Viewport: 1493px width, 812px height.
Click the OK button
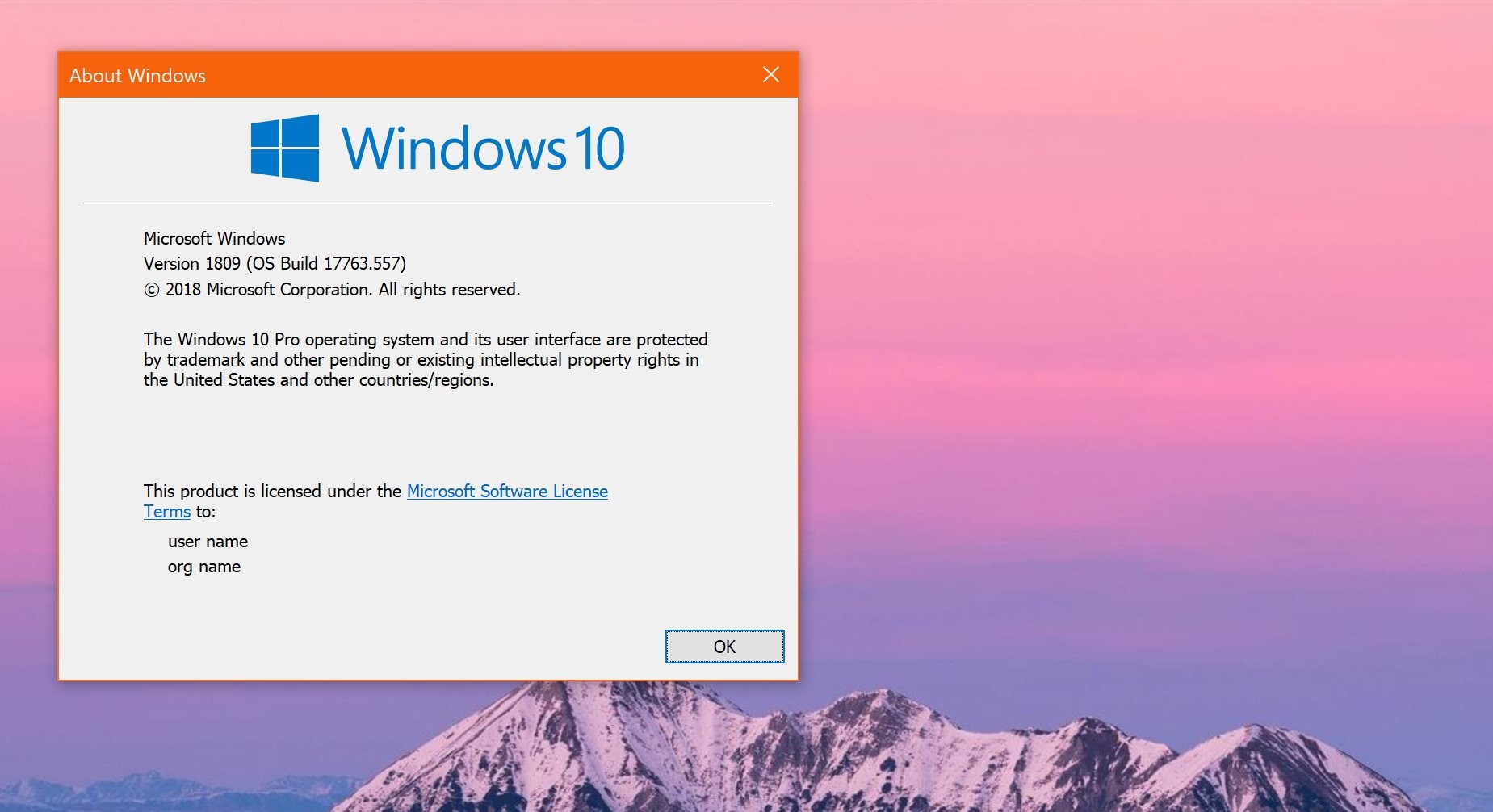724,647
